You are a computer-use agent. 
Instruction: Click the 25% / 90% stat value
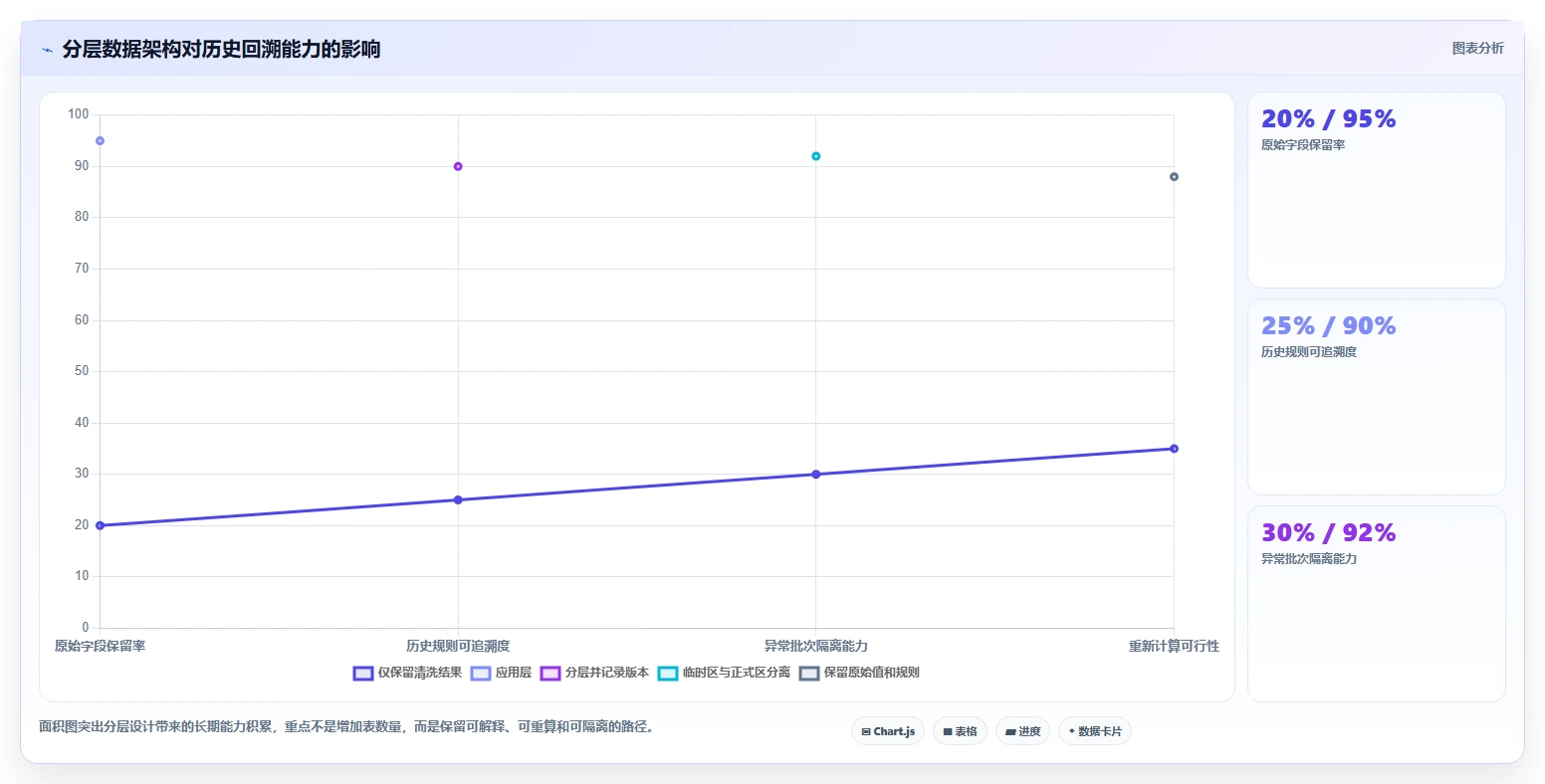[1328, 326]
